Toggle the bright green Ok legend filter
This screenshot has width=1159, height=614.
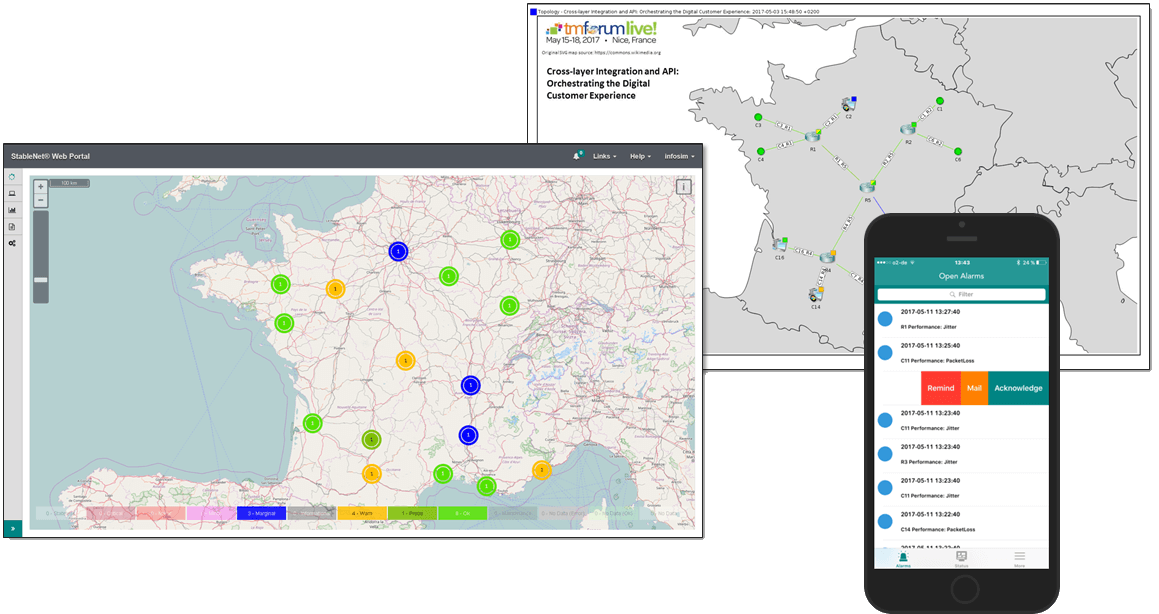pos(462,513)
